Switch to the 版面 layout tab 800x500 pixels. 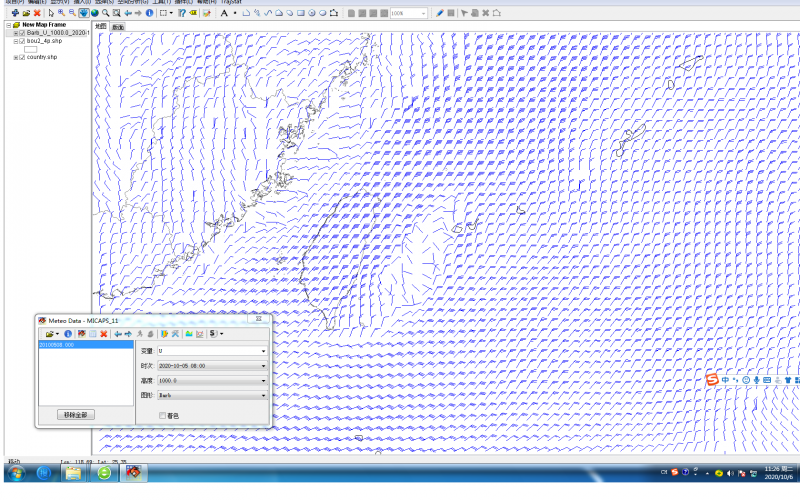point(118,27)
